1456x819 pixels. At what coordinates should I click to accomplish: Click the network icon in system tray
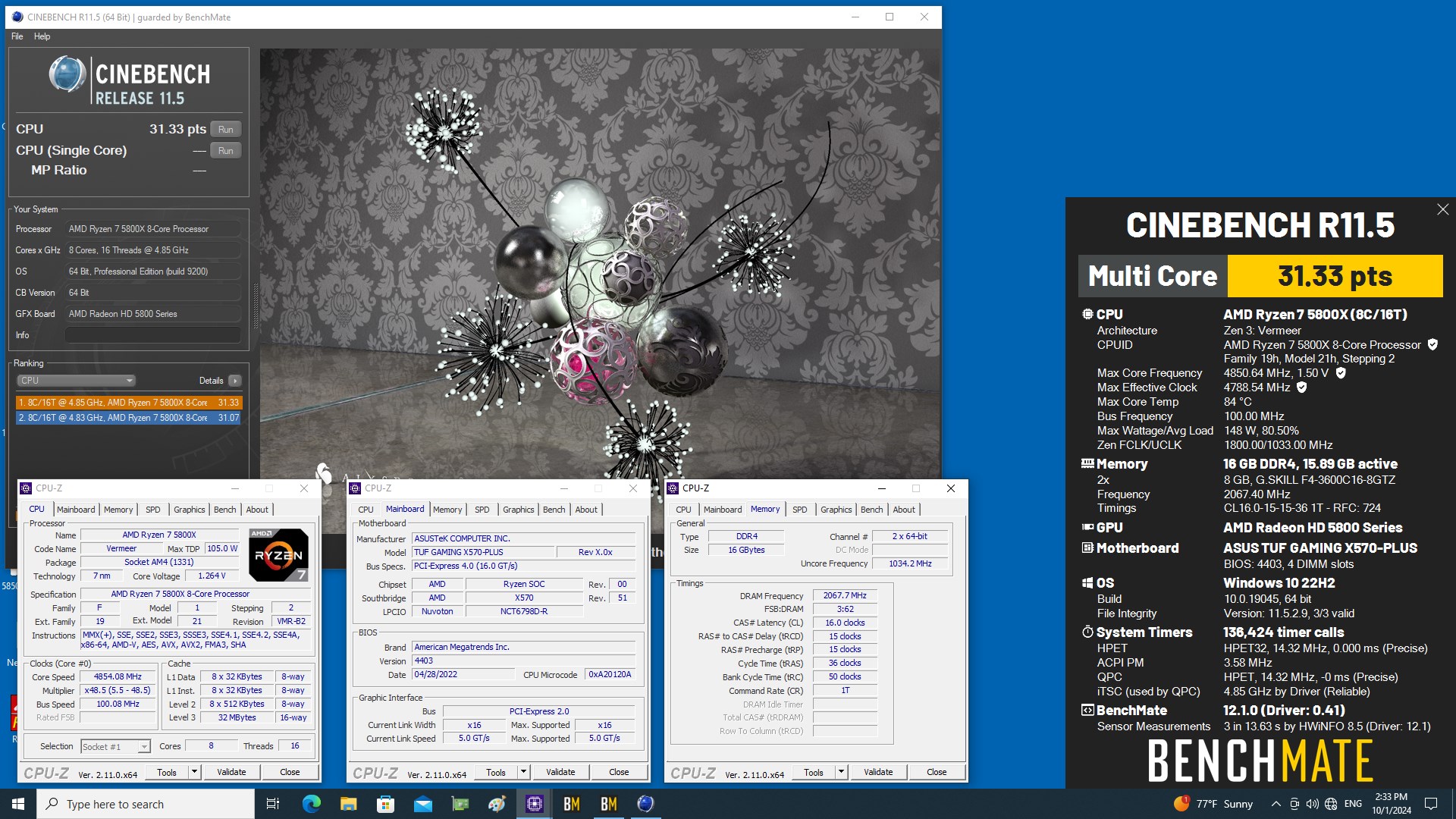pos(1331,804)
